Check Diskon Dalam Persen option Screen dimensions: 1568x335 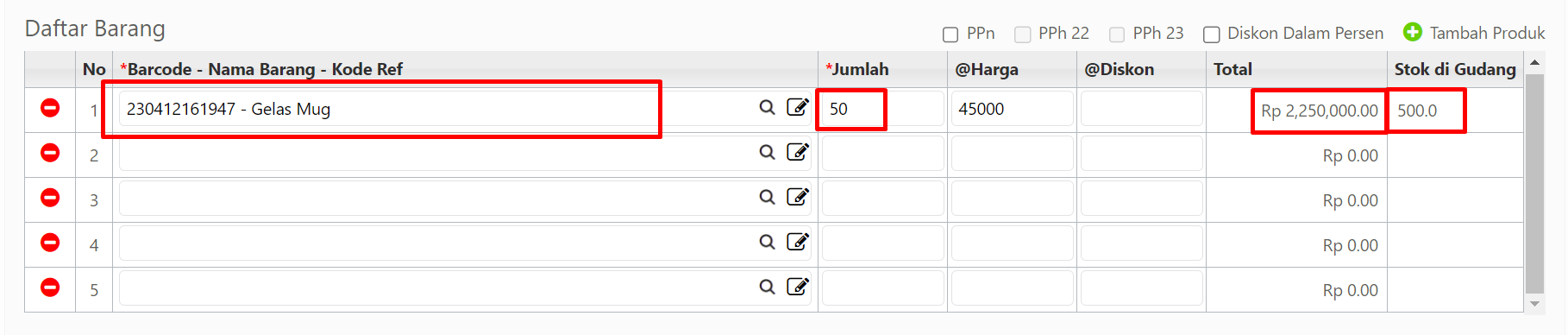[1211, 35]
